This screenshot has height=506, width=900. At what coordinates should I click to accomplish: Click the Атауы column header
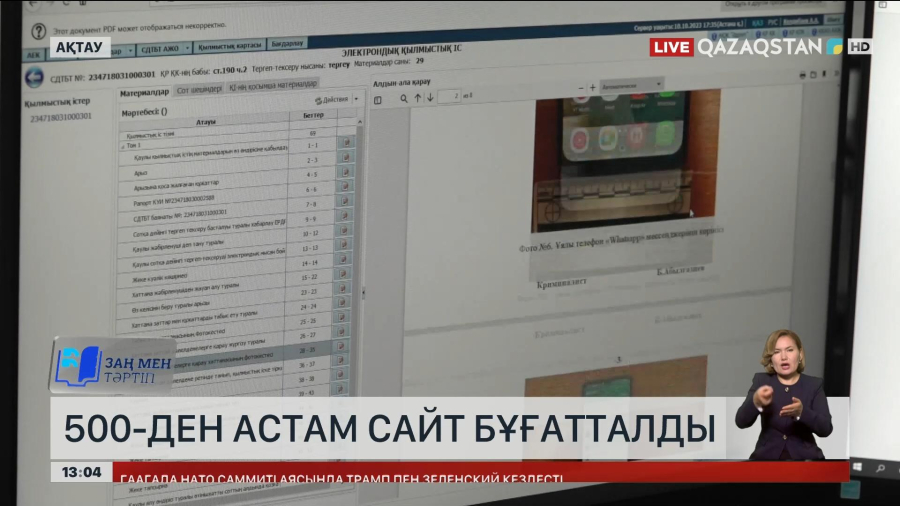pos(205,122)
